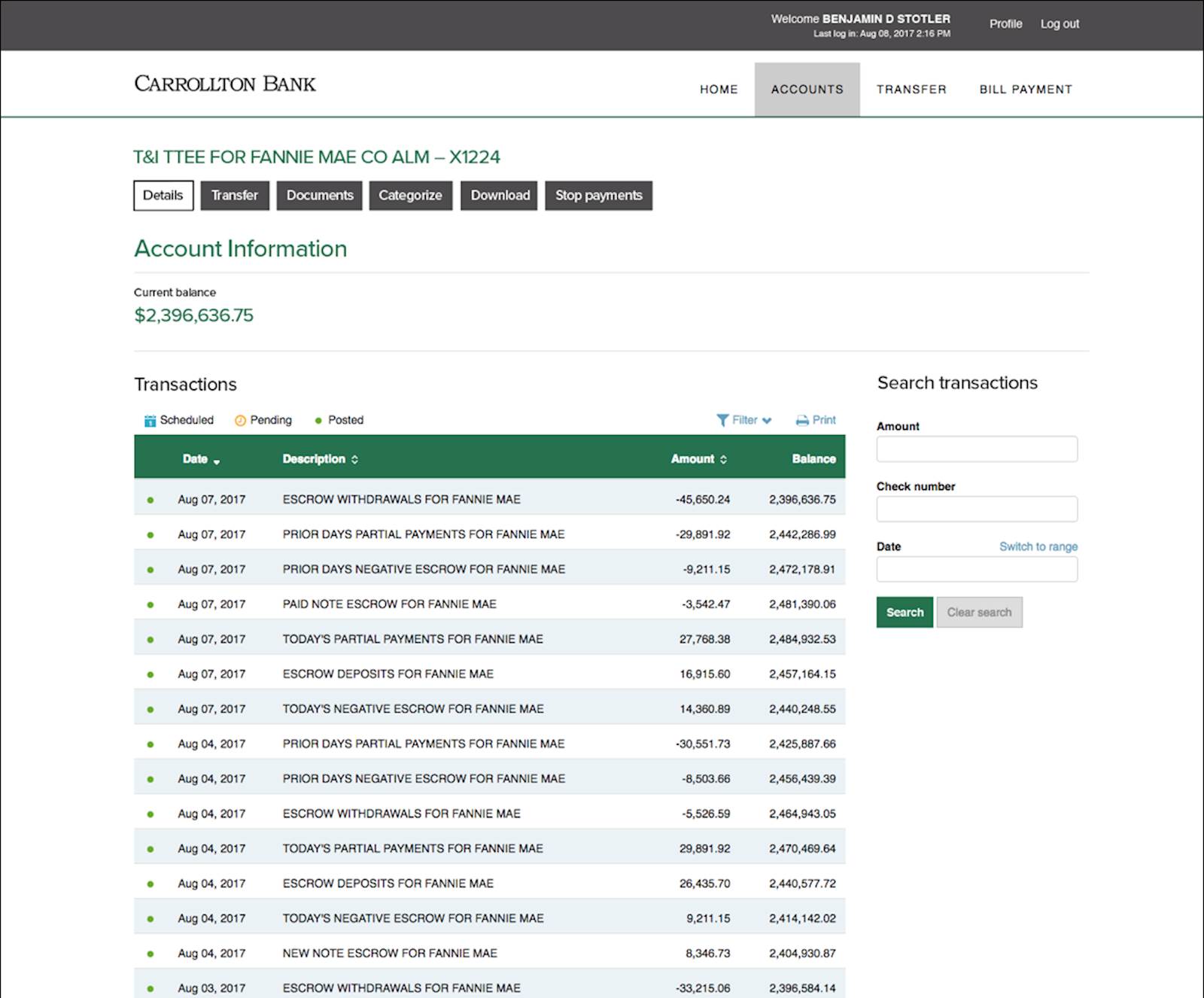Click the Print printer icon
Screen dimensions: 1204x998
802,421
